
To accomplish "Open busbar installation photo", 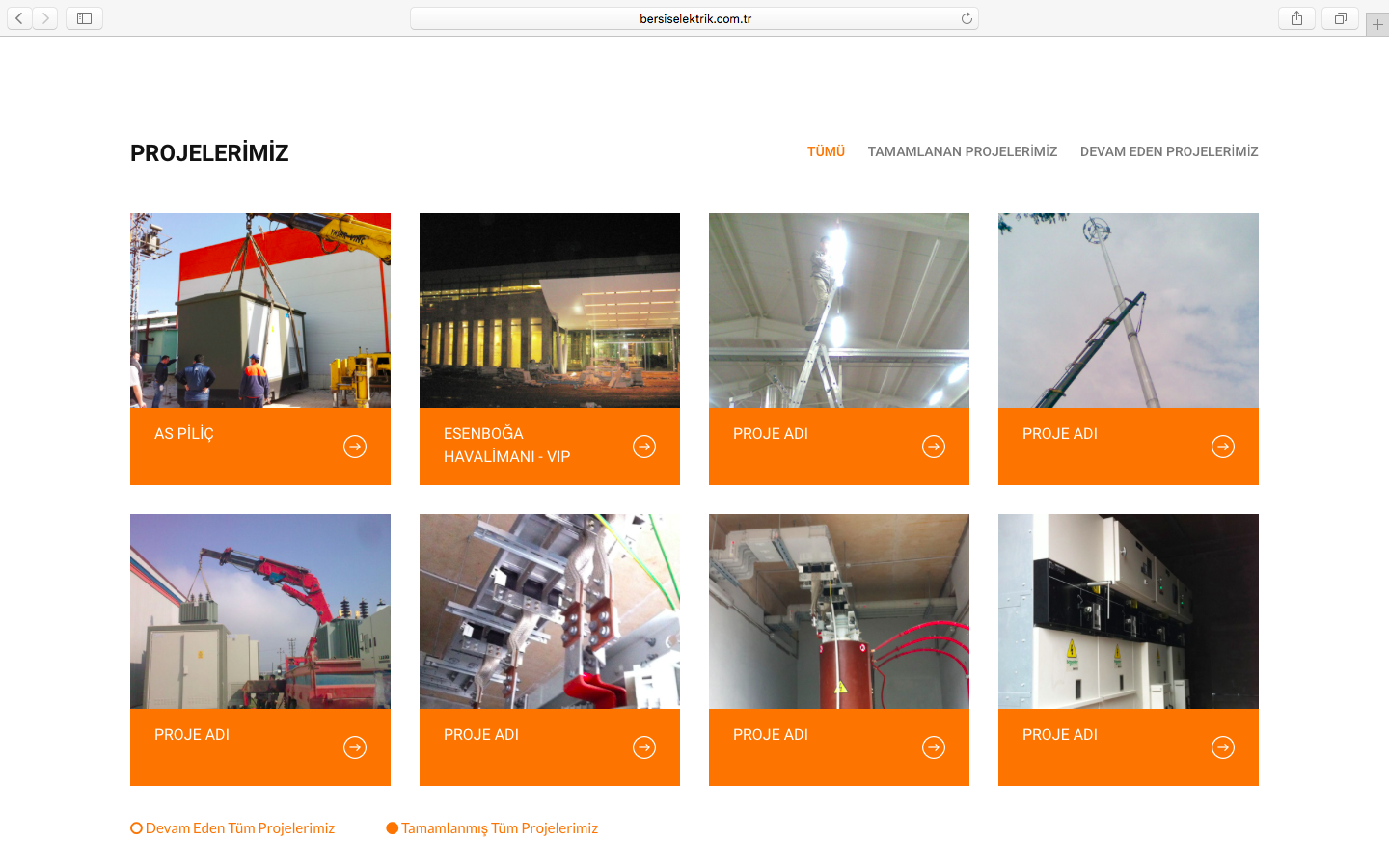I will point(550,611).
